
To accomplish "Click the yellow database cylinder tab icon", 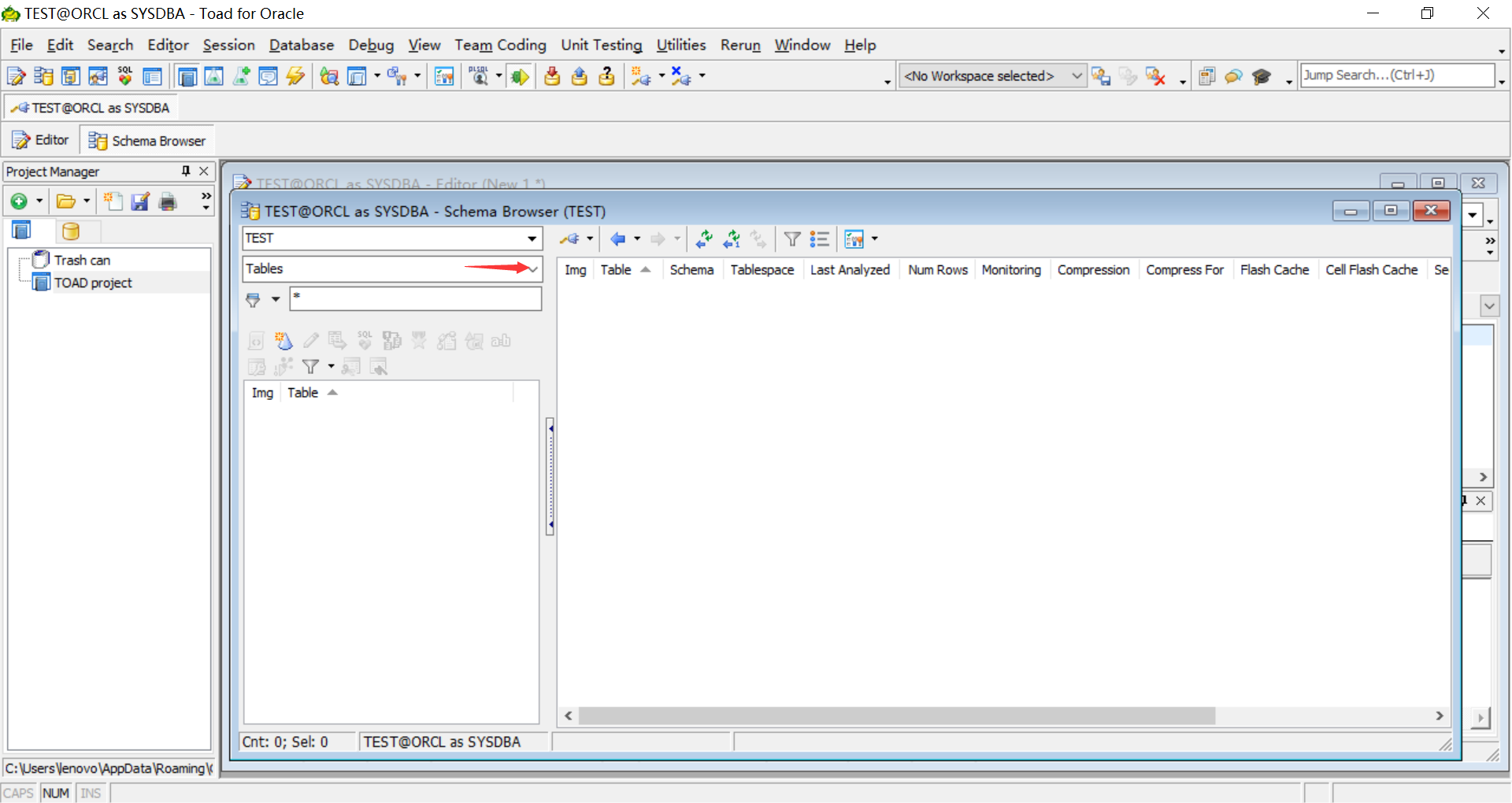I will [x=71, y=231].
